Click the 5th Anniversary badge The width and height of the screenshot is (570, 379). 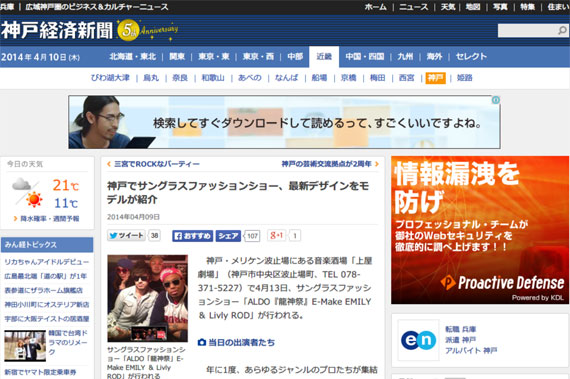coord(147,30)
